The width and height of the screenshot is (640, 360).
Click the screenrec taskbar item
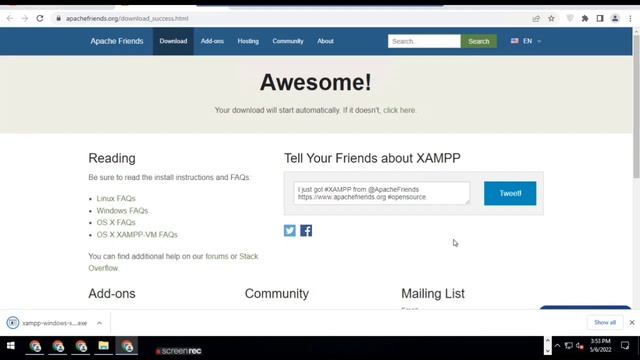tap(178, 351)
